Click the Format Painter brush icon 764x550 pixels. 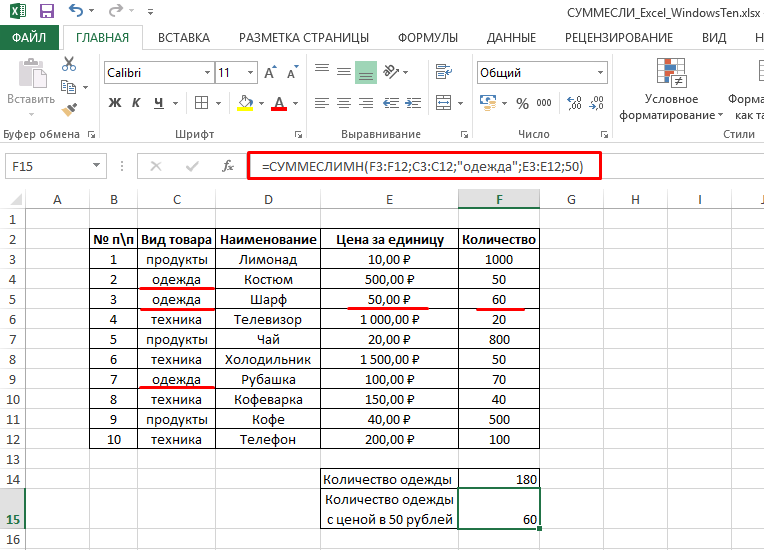69,109
